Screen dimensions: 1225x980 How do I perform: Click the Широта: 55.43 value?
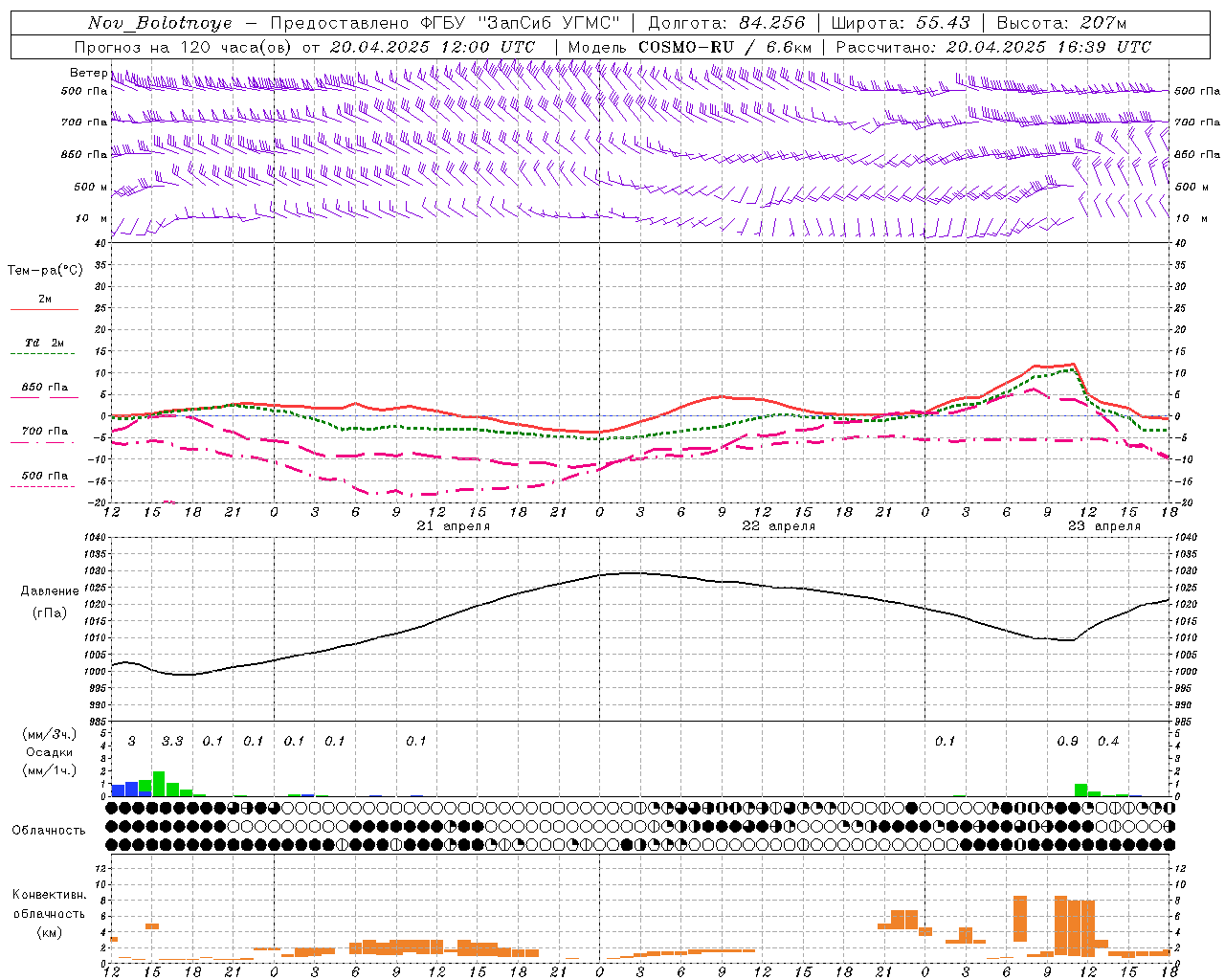point(900,23)
